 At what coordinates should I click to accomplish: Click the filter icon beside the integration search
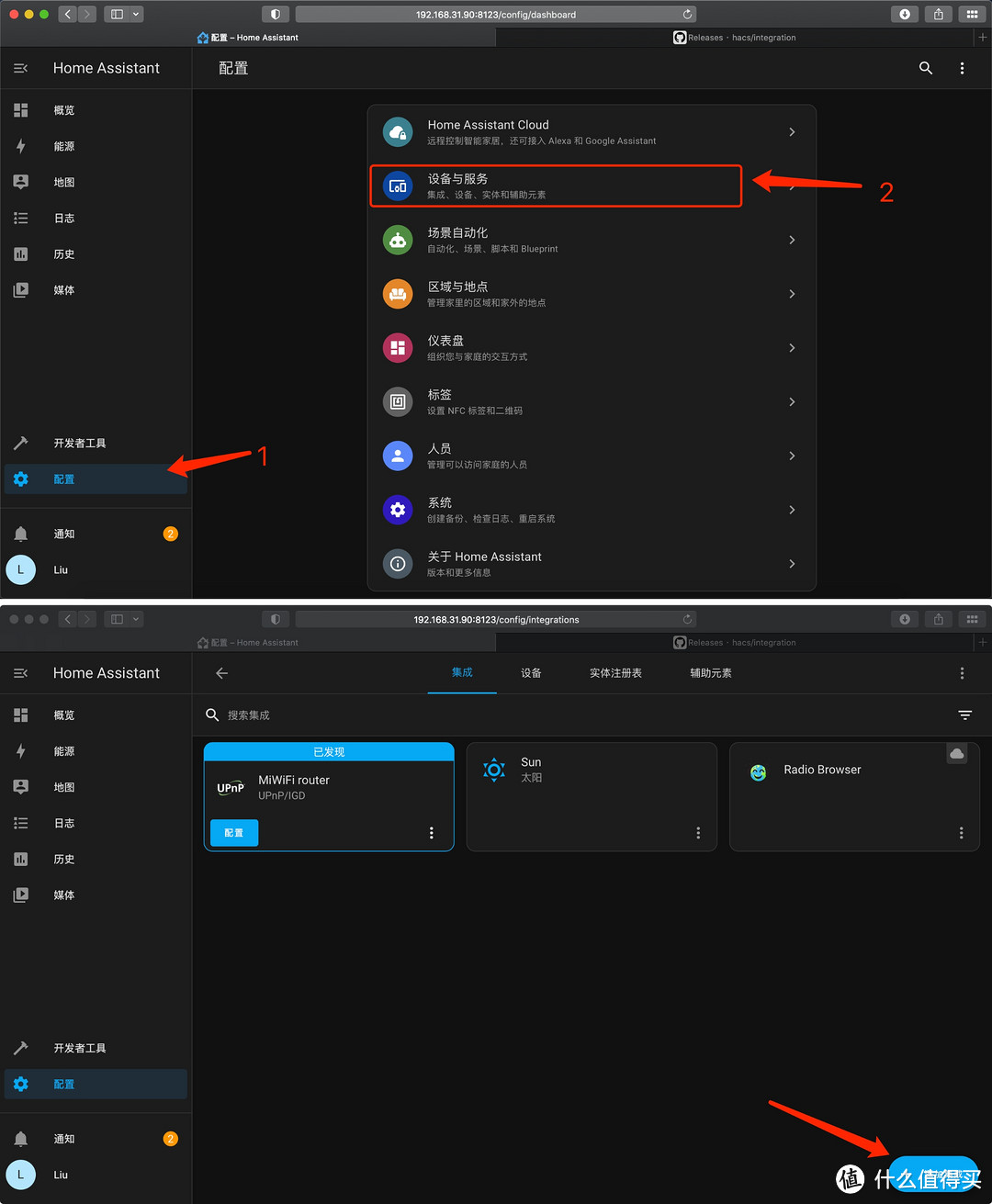[964, 715]
